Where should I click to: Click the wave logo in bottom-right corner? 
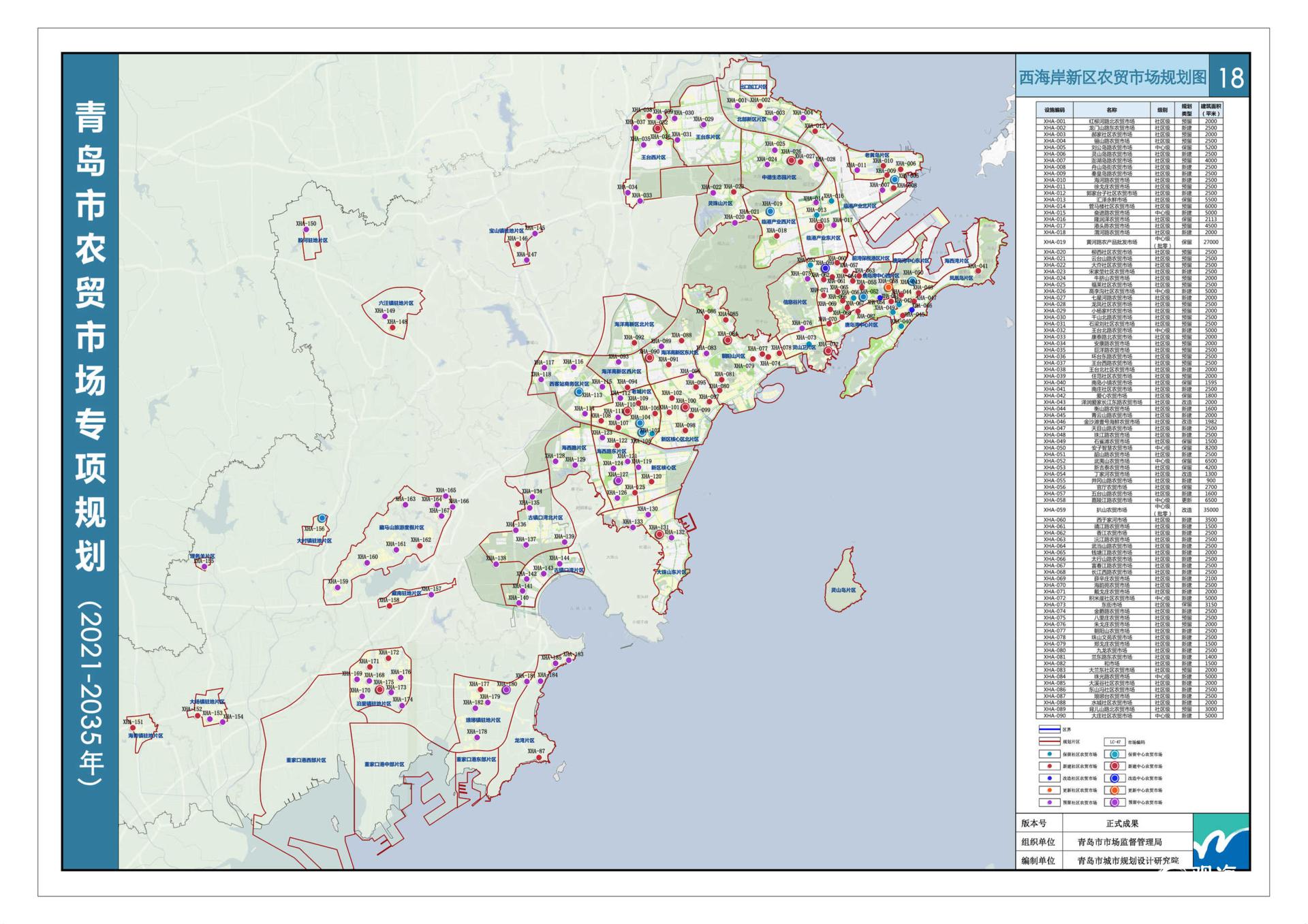click(x=1222, y=842)
